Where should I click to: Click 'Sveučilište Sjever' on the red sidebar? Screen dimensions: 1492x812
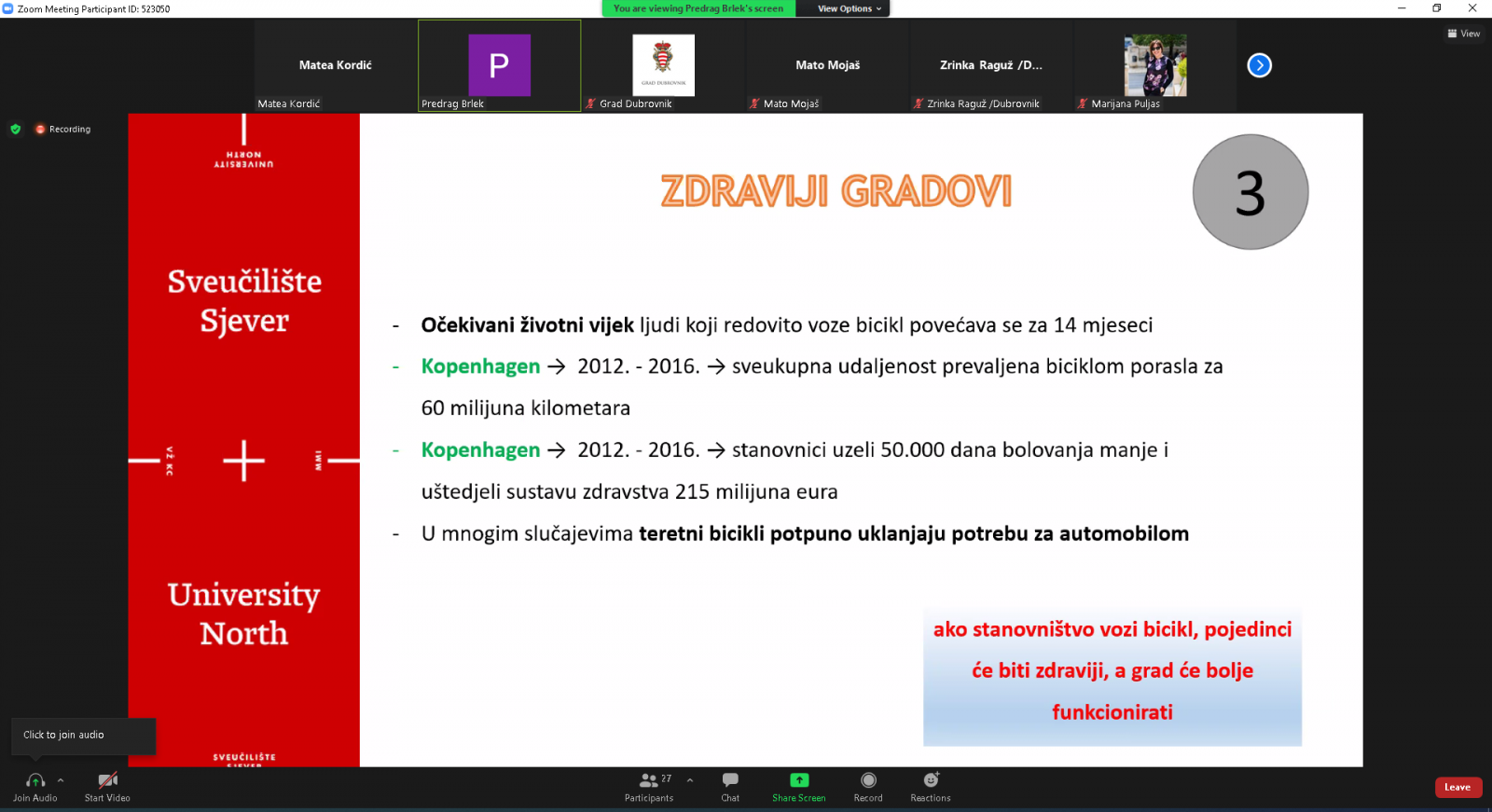[244, 301]
